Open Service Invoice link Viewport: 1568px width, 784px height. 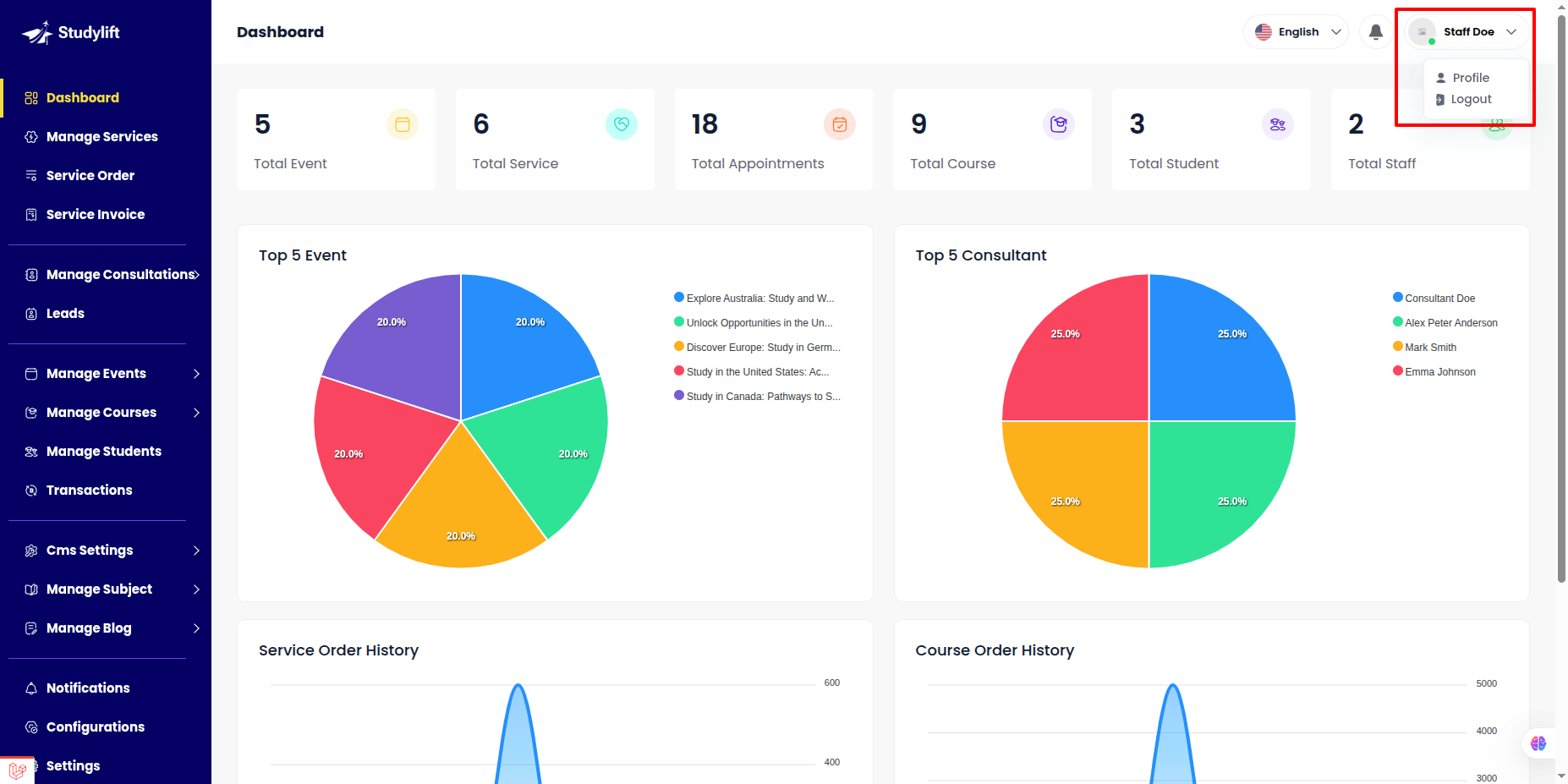(x=95, y=215)
